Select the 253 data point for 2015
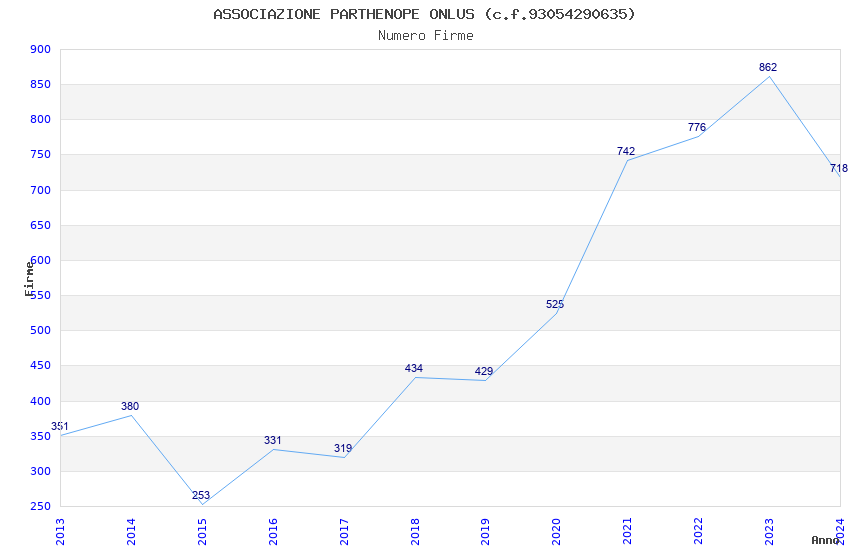 (201, 496)
